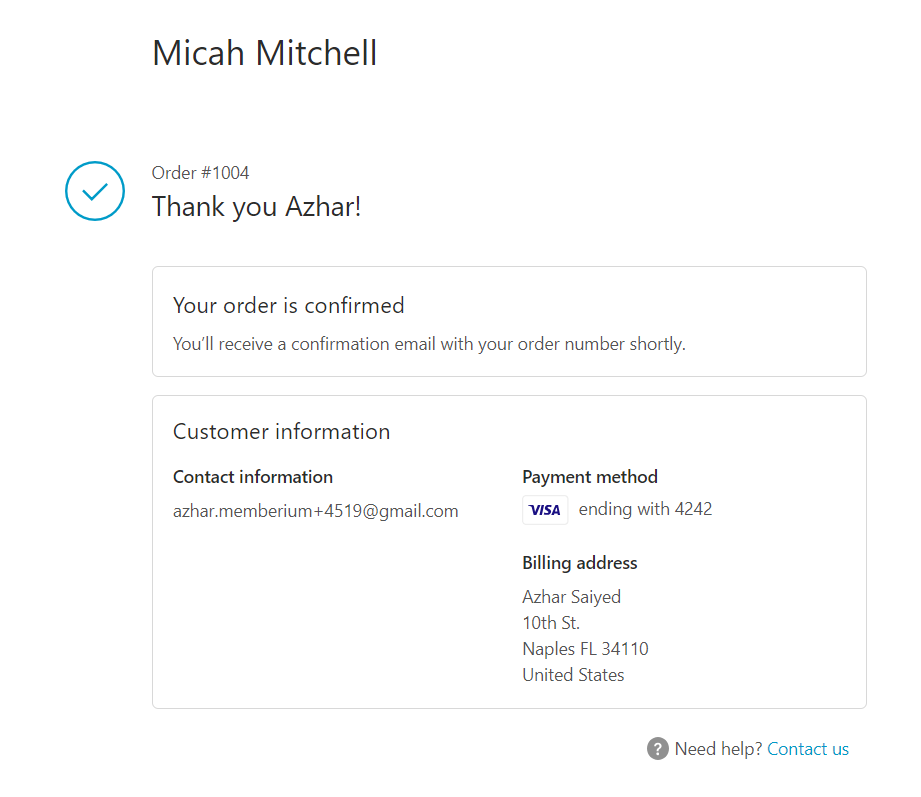Click the Micah Mitchell store name
The width and height of the screenshot is (921, 797).
pos(264,53)
